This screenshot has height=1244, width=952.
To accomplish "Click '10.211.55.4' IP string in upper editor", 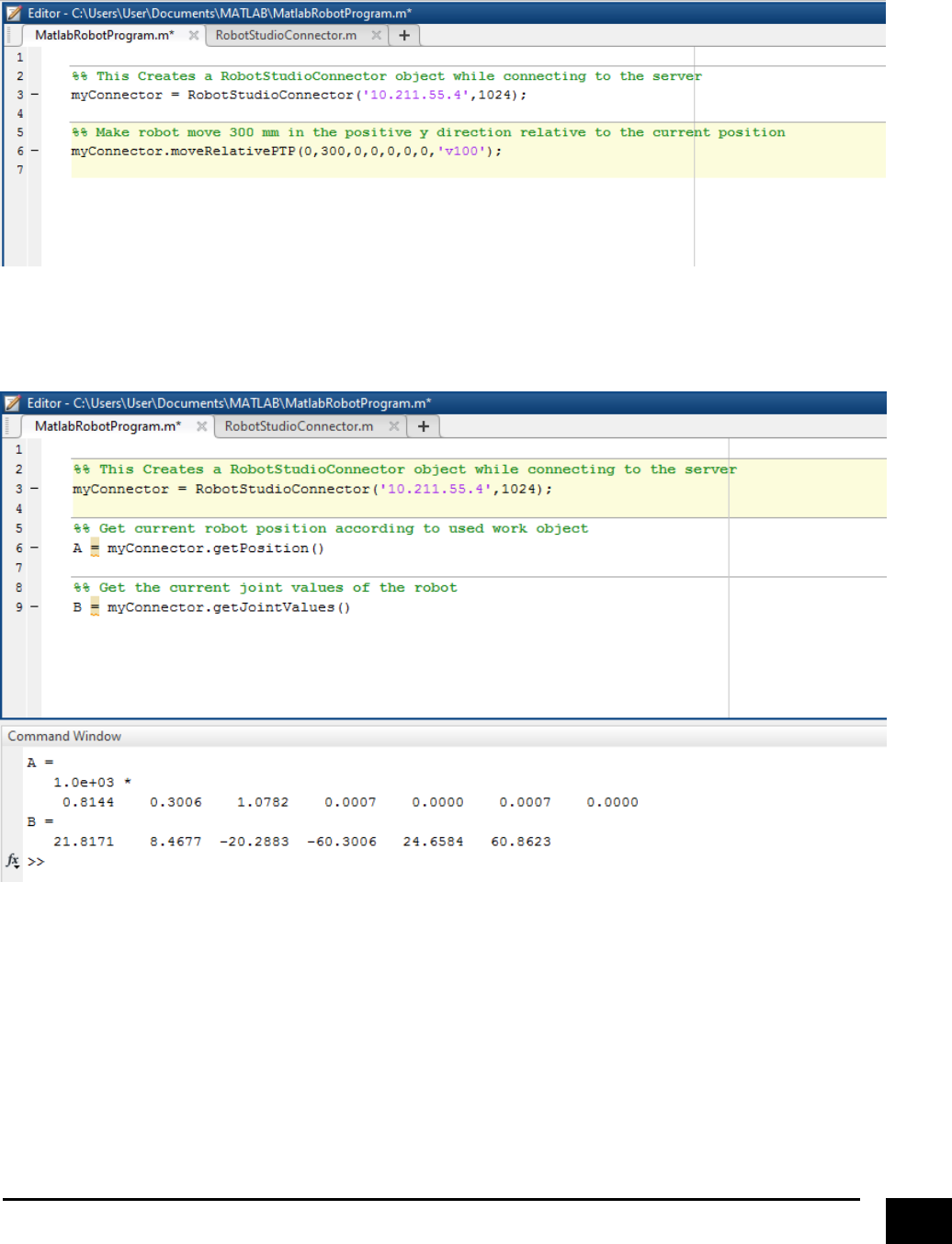I will click(x=416, y=95).
